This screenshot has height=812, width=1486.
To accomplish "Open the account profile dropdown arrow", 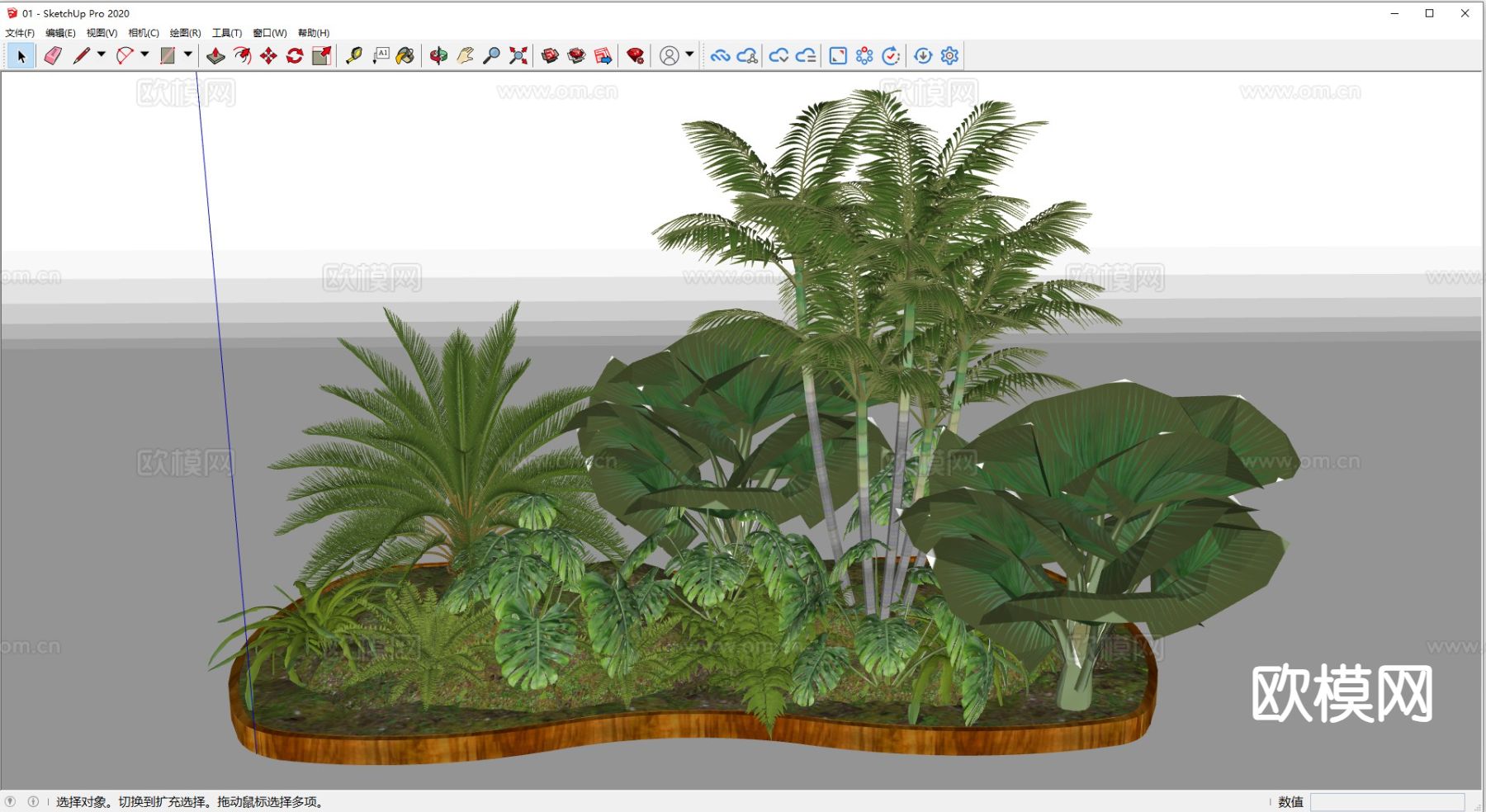I will (689, 54).
